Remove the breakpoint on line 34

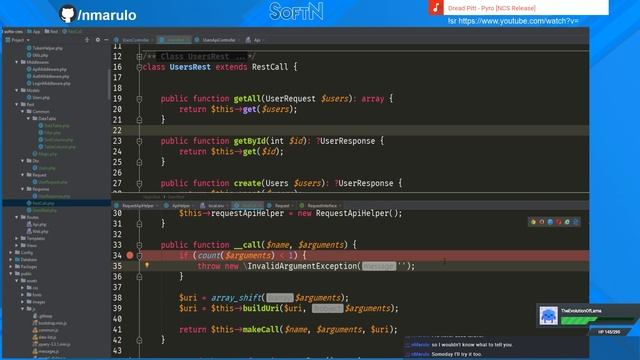click(x=130, y=256)
